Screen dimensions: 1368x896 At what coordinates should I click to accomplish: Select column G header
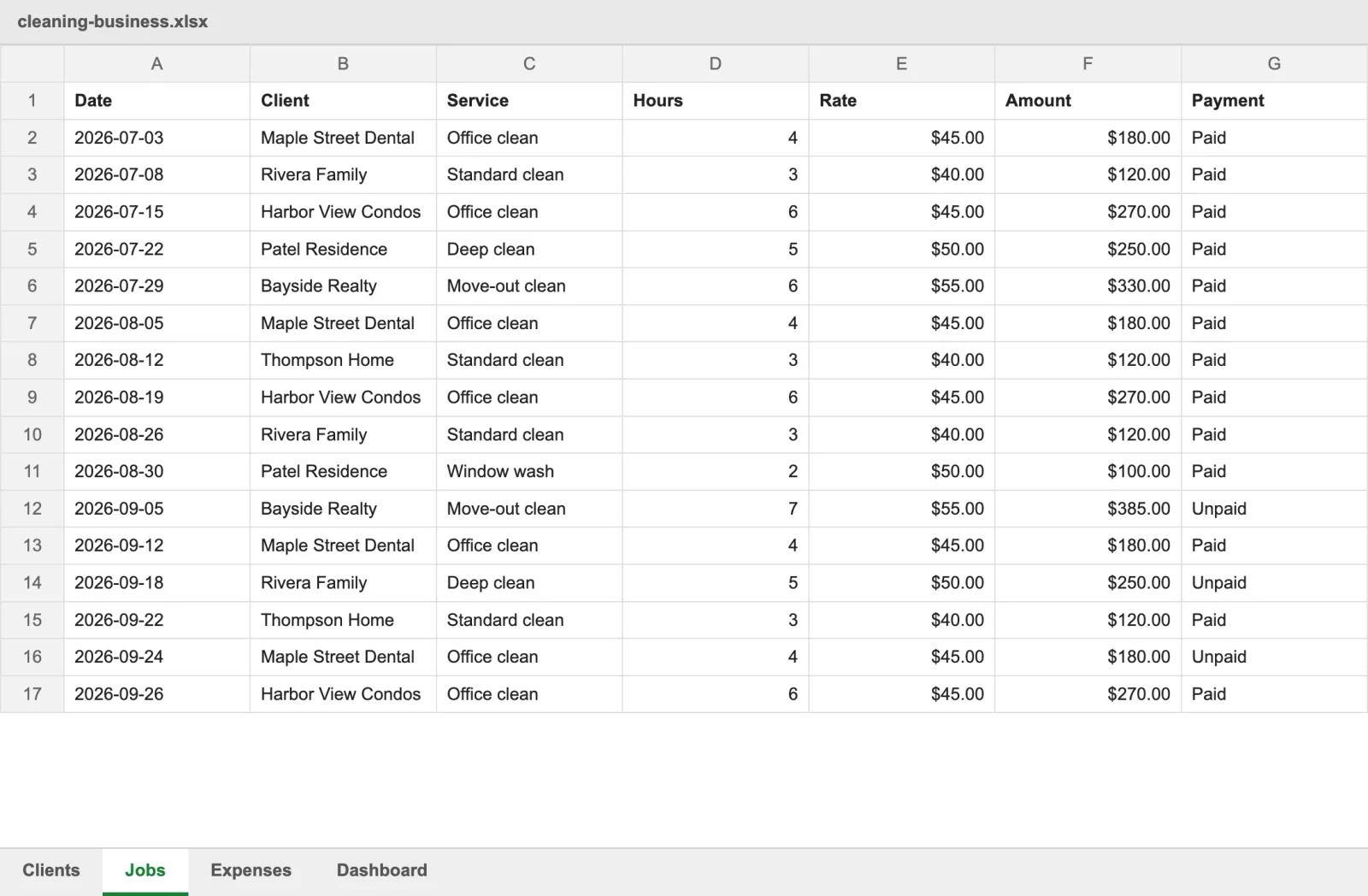1274,63
